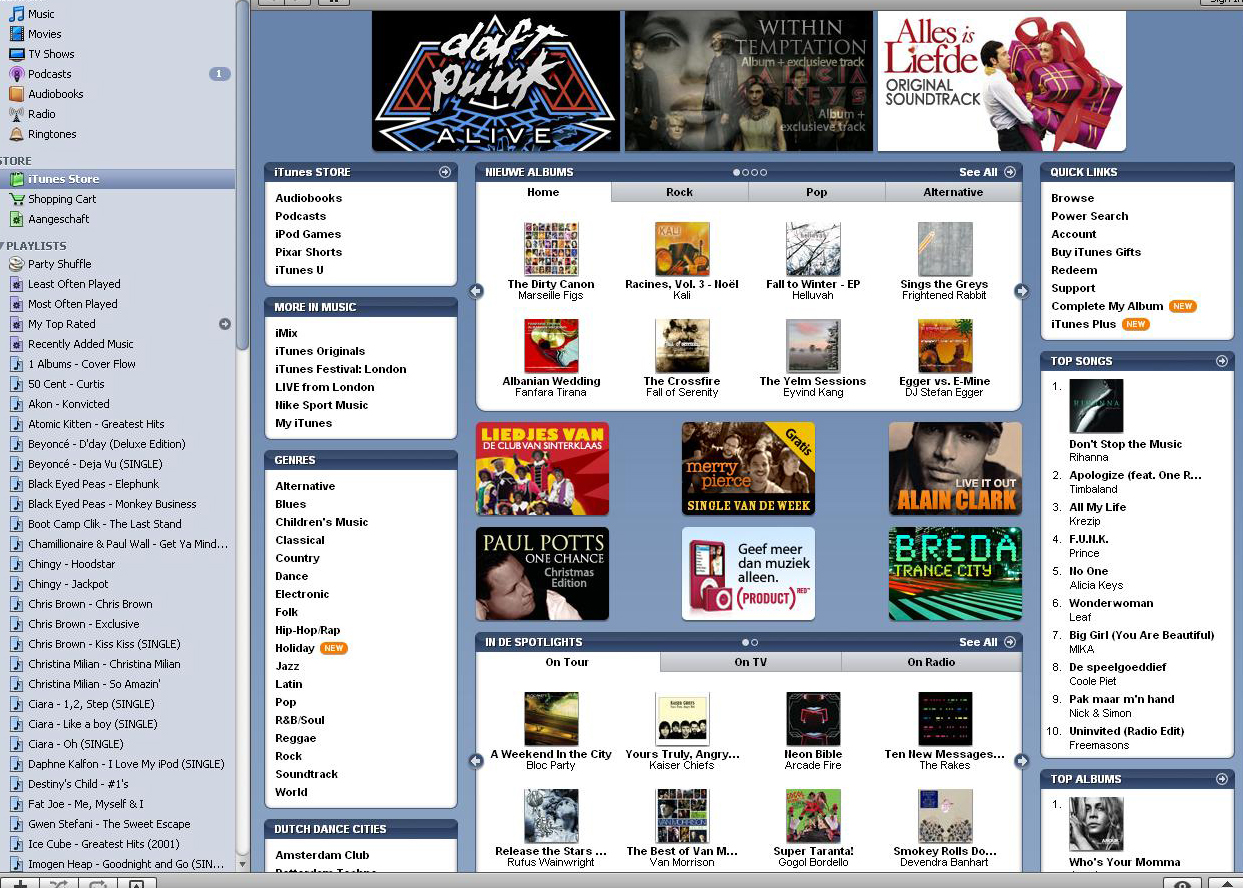Go to next page of In De Spotlights

pos(1021,761)
